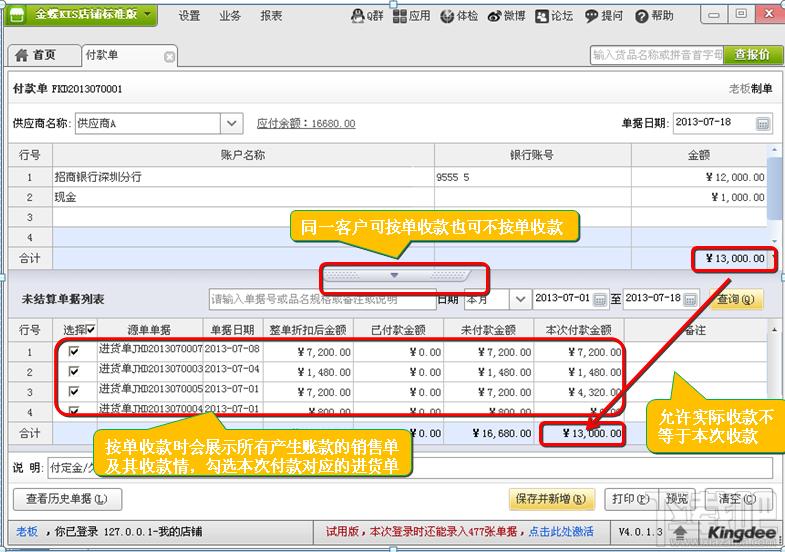This screenshot has height=552, width=785.
Task: Open the 论坛 forum icon
Action: coord(542,16)
